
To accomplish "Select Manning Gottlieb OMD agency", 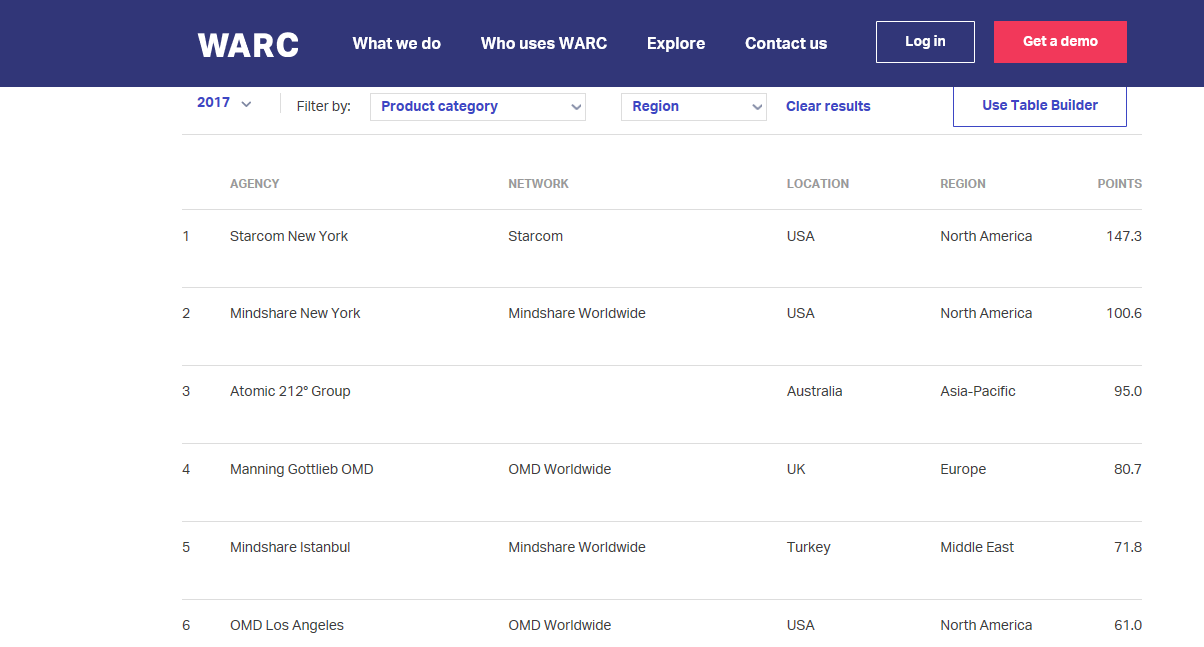I will tap(301, 469).
